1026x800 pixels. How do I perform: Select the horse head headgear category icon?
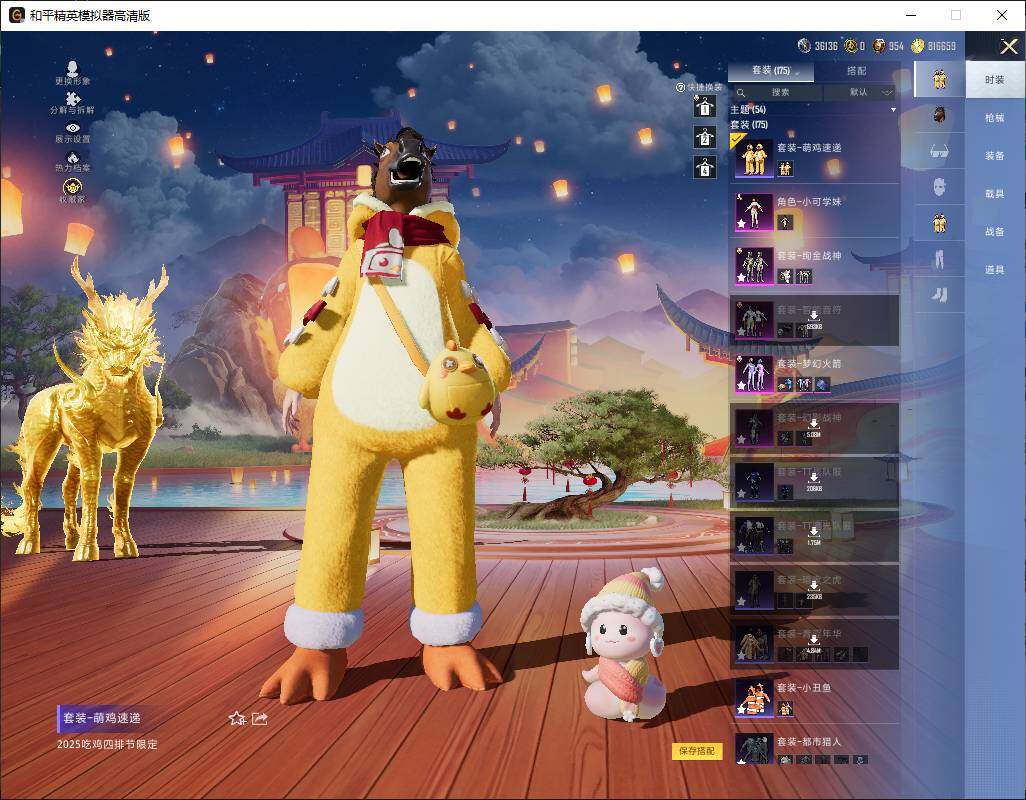coord(940,115)
